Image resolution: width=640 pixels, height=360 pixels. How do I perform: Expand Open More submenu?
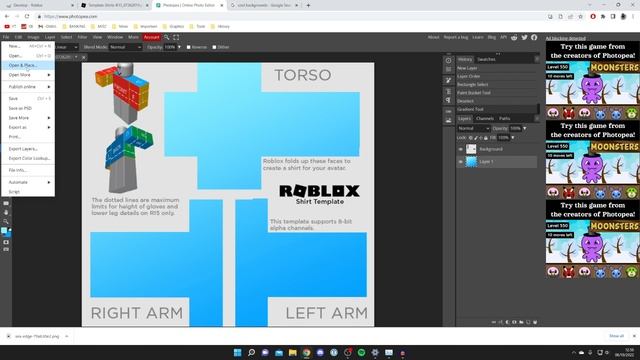point(28,75)
